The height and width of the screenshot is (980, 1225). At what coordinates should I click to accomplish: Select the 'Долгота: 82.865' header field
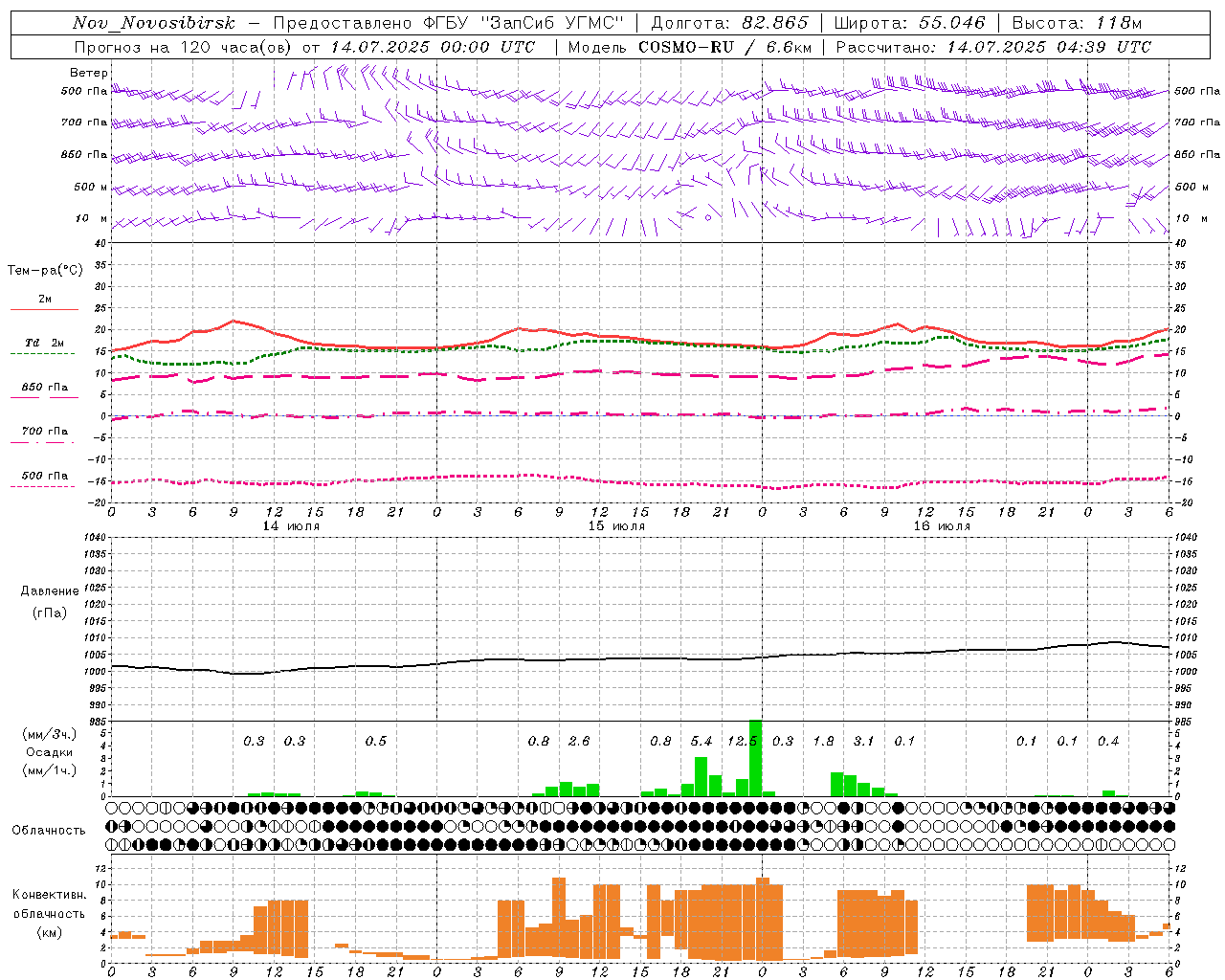pyautogui.click(x=729, y=23)
